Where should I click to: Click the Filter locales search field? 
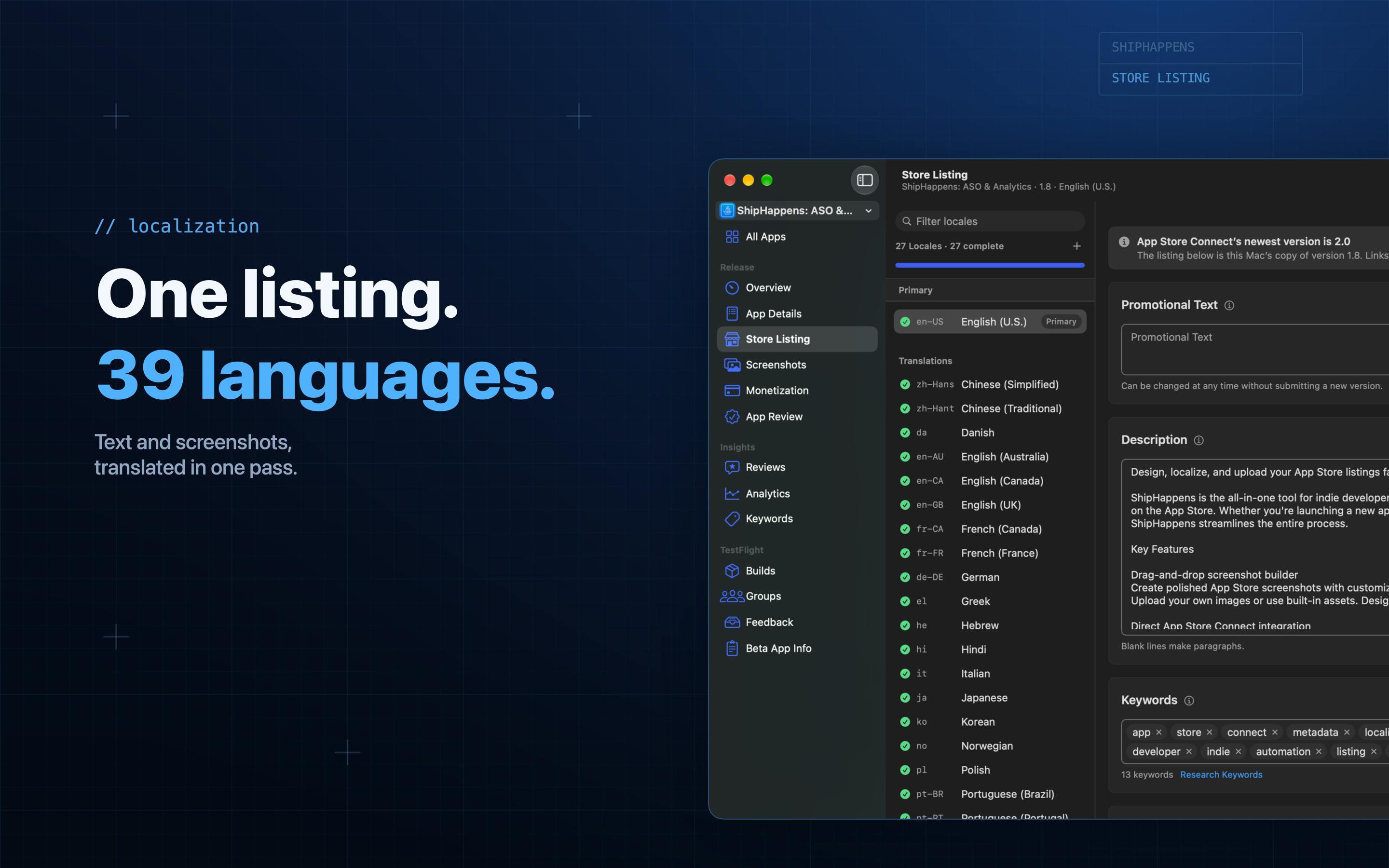tap(990, 221)
